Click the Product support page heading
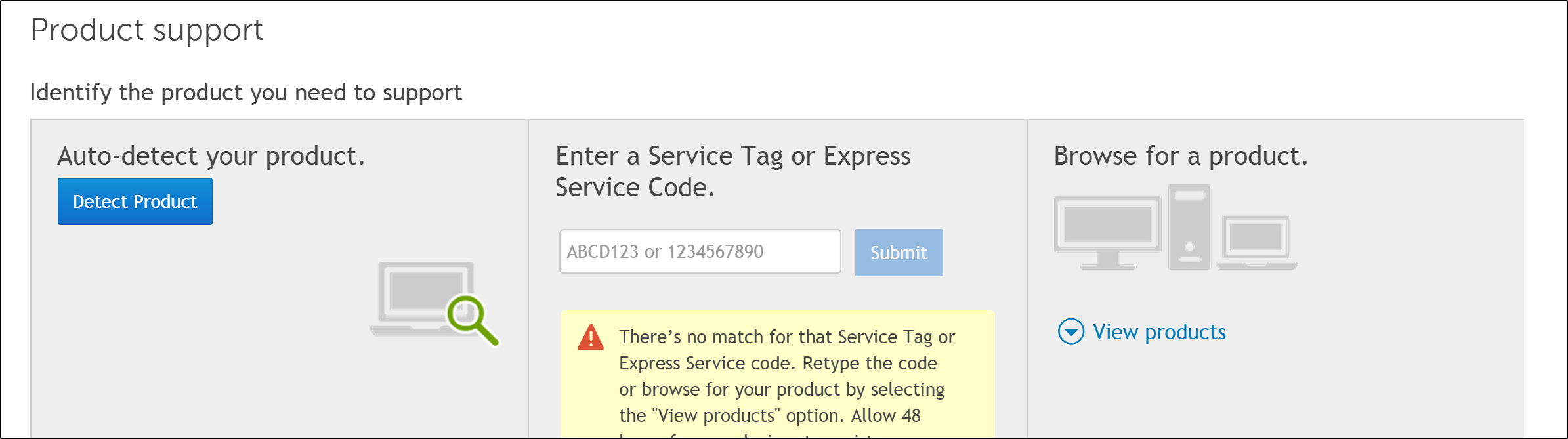Image resolution: width=1568 pixels, height=439 pixels. pyautogui.click(x=146, y=30)
